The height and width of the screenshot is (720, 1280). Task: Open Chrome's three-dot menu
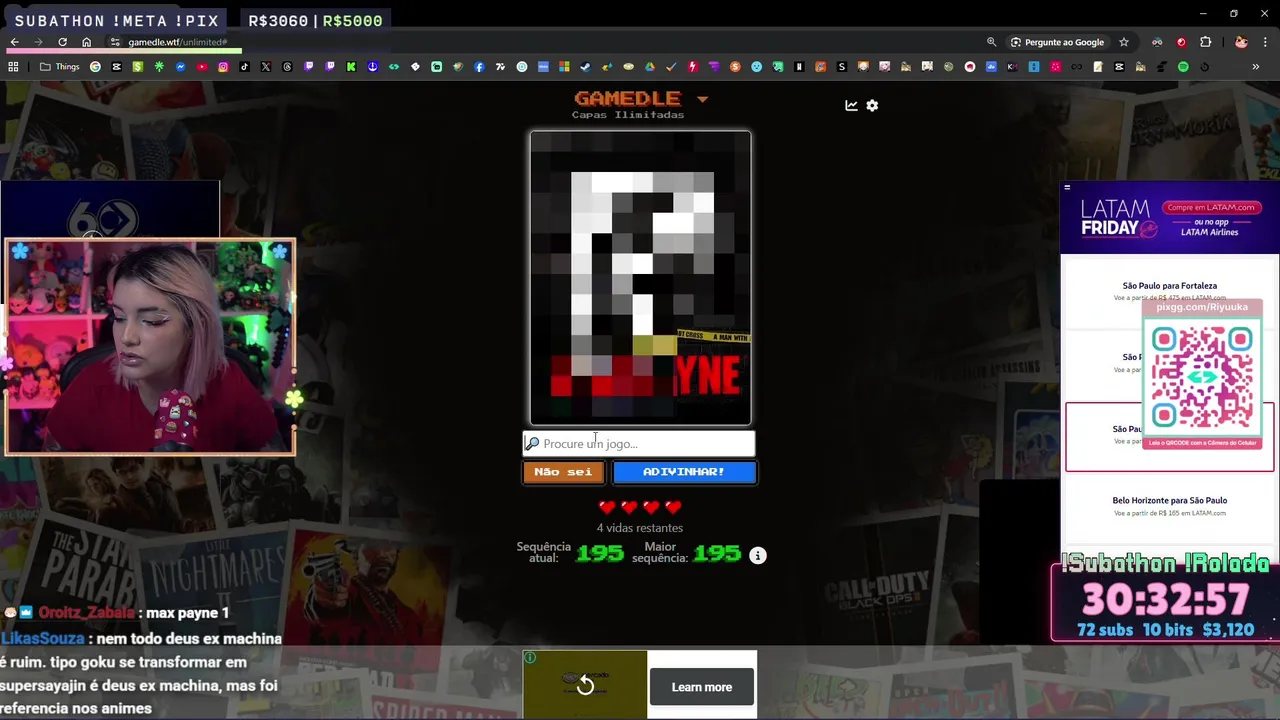tap(1265, 42)
